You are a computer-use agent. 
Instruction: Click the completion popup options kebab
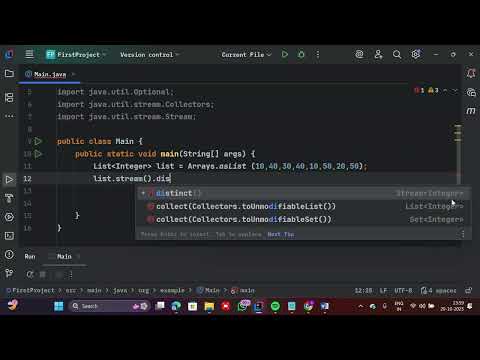(463, 234)
